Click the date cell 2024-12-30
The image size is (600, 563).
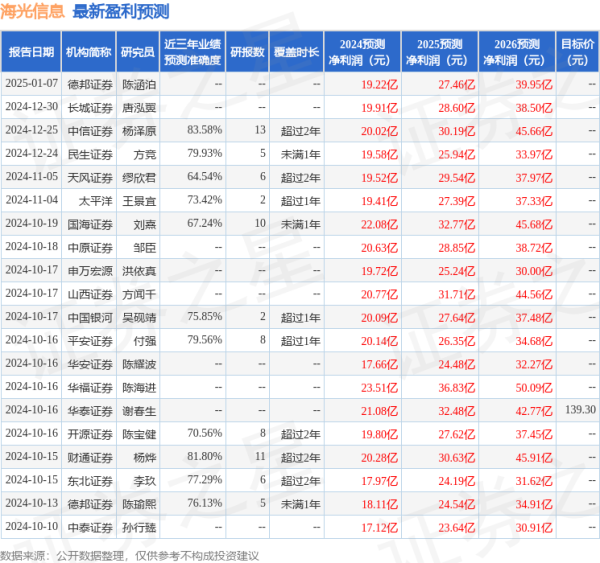[31, 107]
